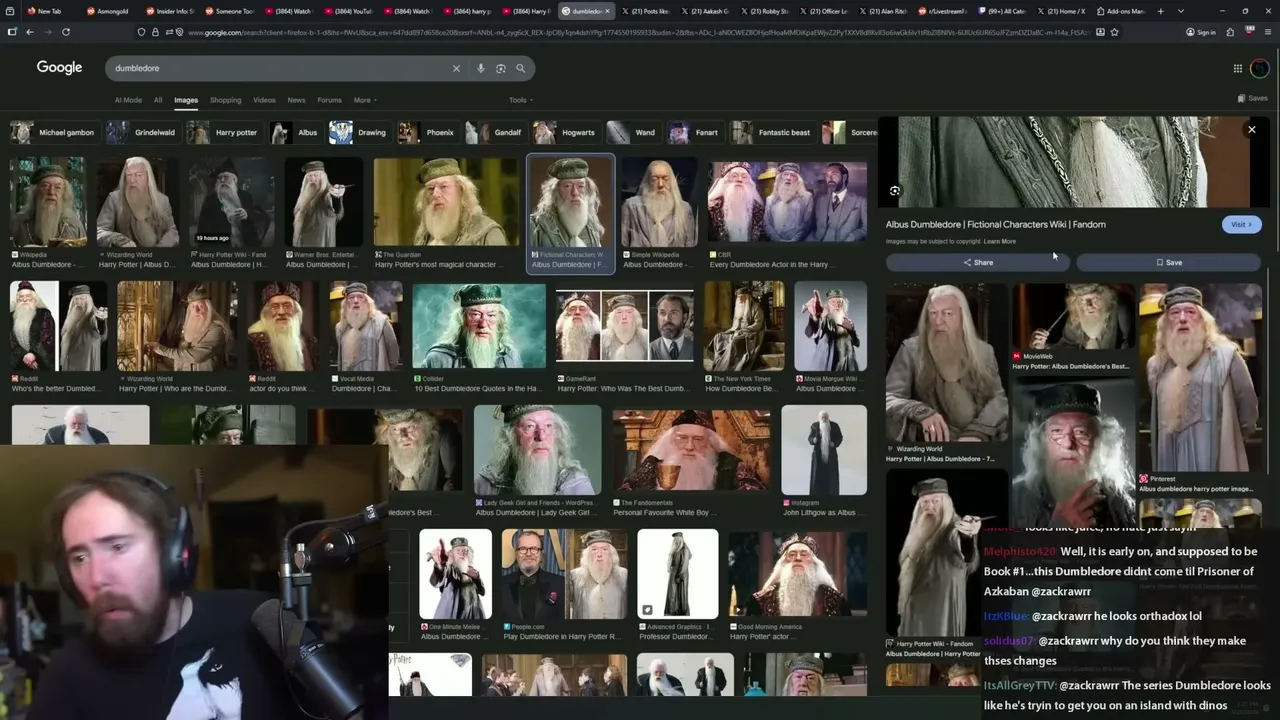Open the Saves collection link
This screenshot has width=1280, height=720.
(x=1253, y=98)
